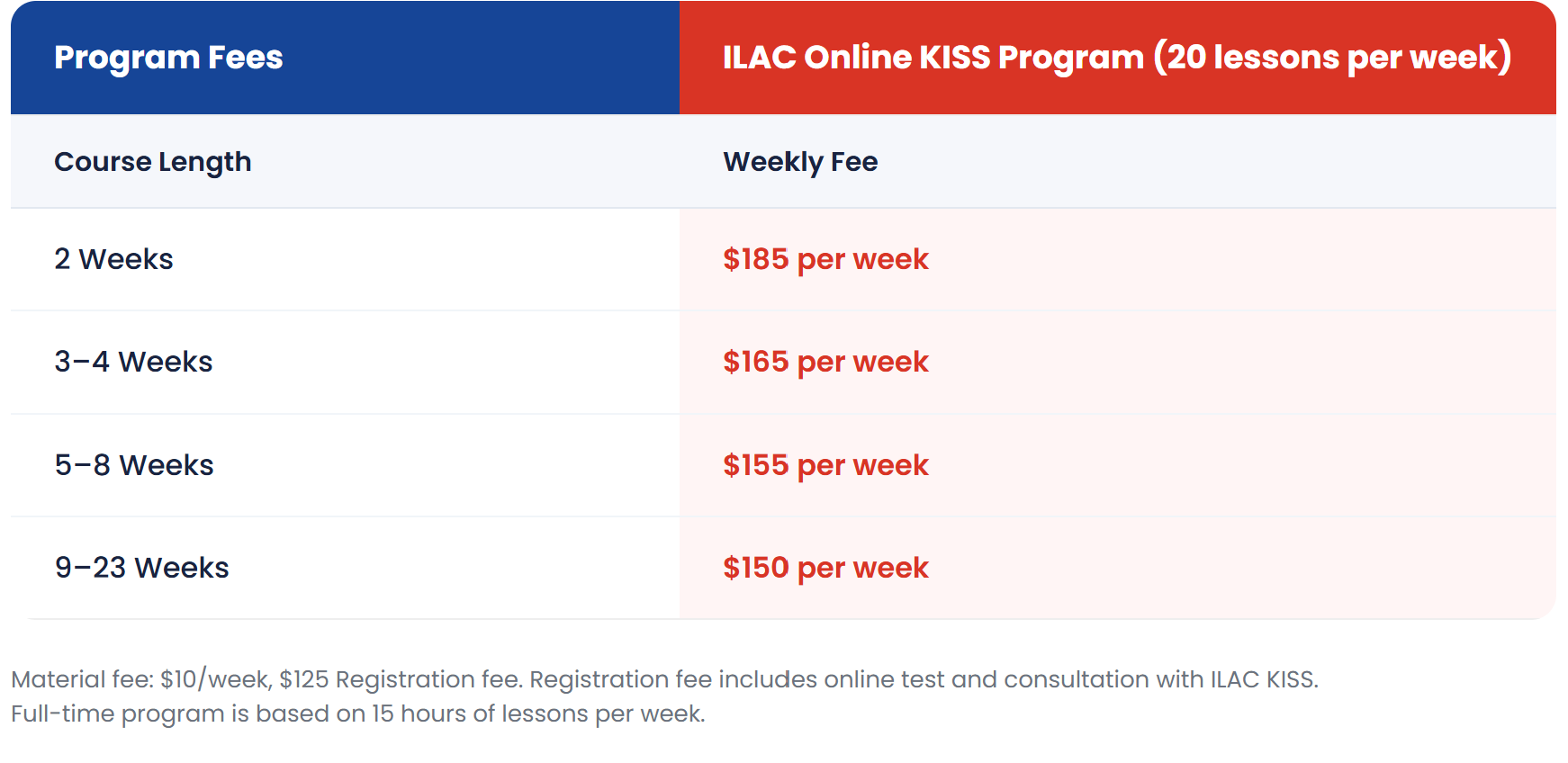
Task: Choose the 9–23 Weeks row label
Action: tap(141, 568)
